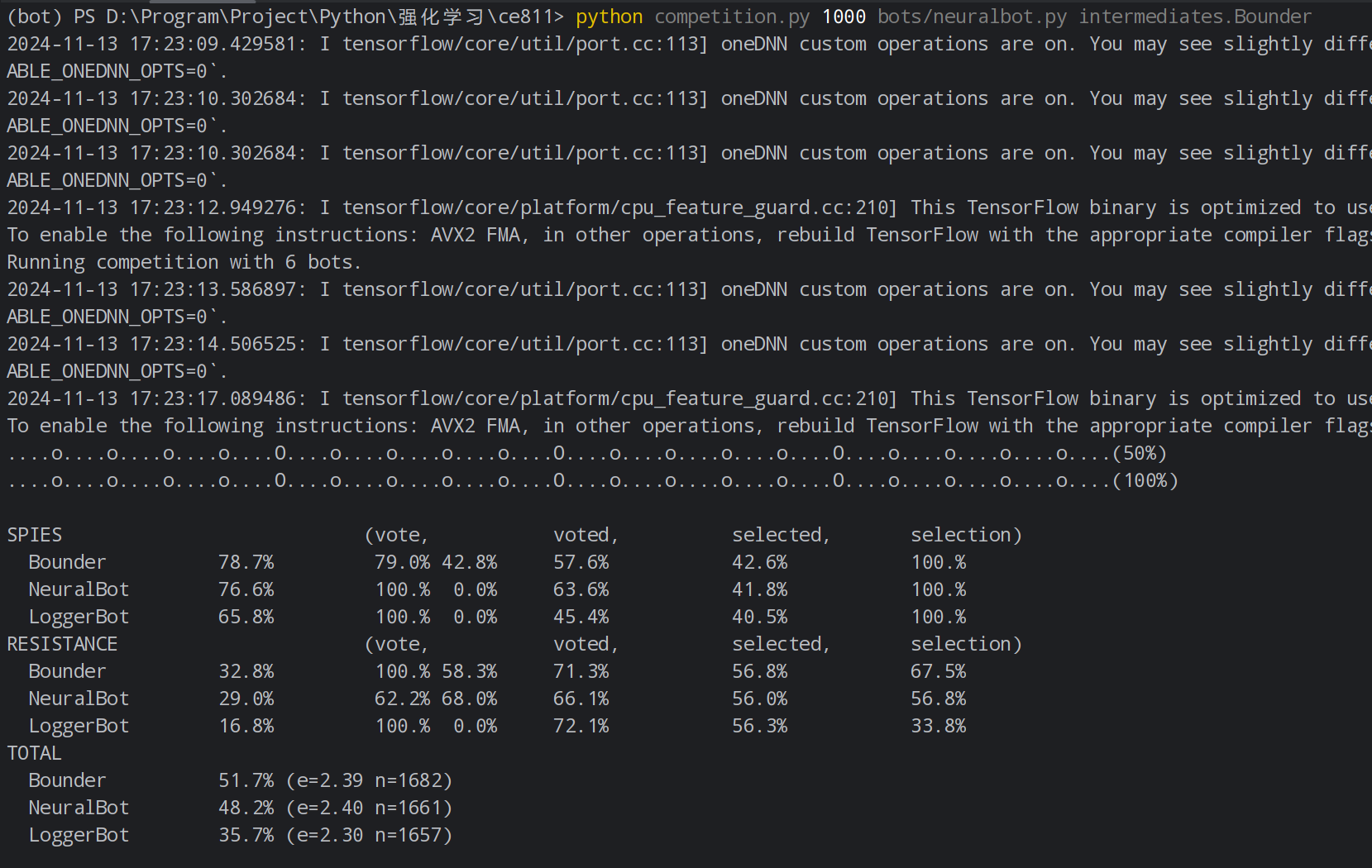Click the yellow 'python' command word

pos(609,17)
